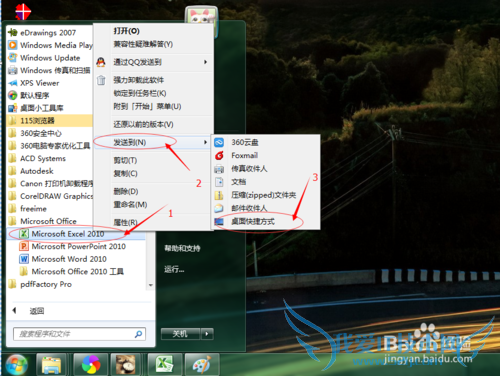Viewport: 500px width, 376px height.
Task: Expand the 360安全中心 folder
Action: pyautogui.click(x=35, y=133)
